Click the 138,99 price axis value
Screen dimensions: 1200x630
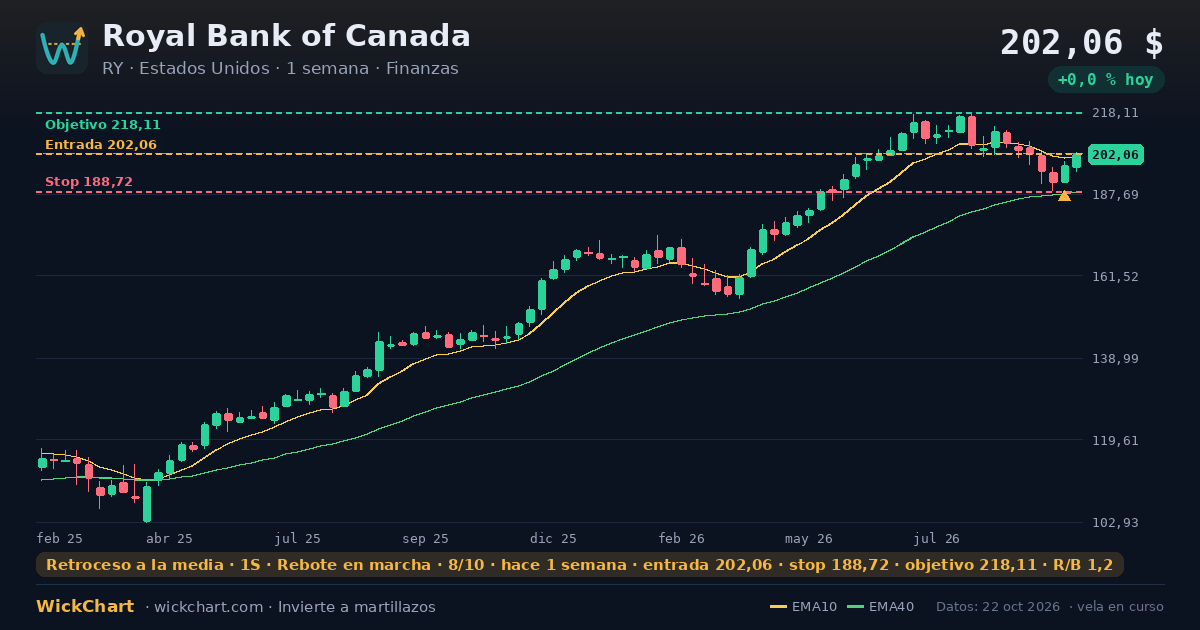pyautogui.click(x=1115, y=359)
